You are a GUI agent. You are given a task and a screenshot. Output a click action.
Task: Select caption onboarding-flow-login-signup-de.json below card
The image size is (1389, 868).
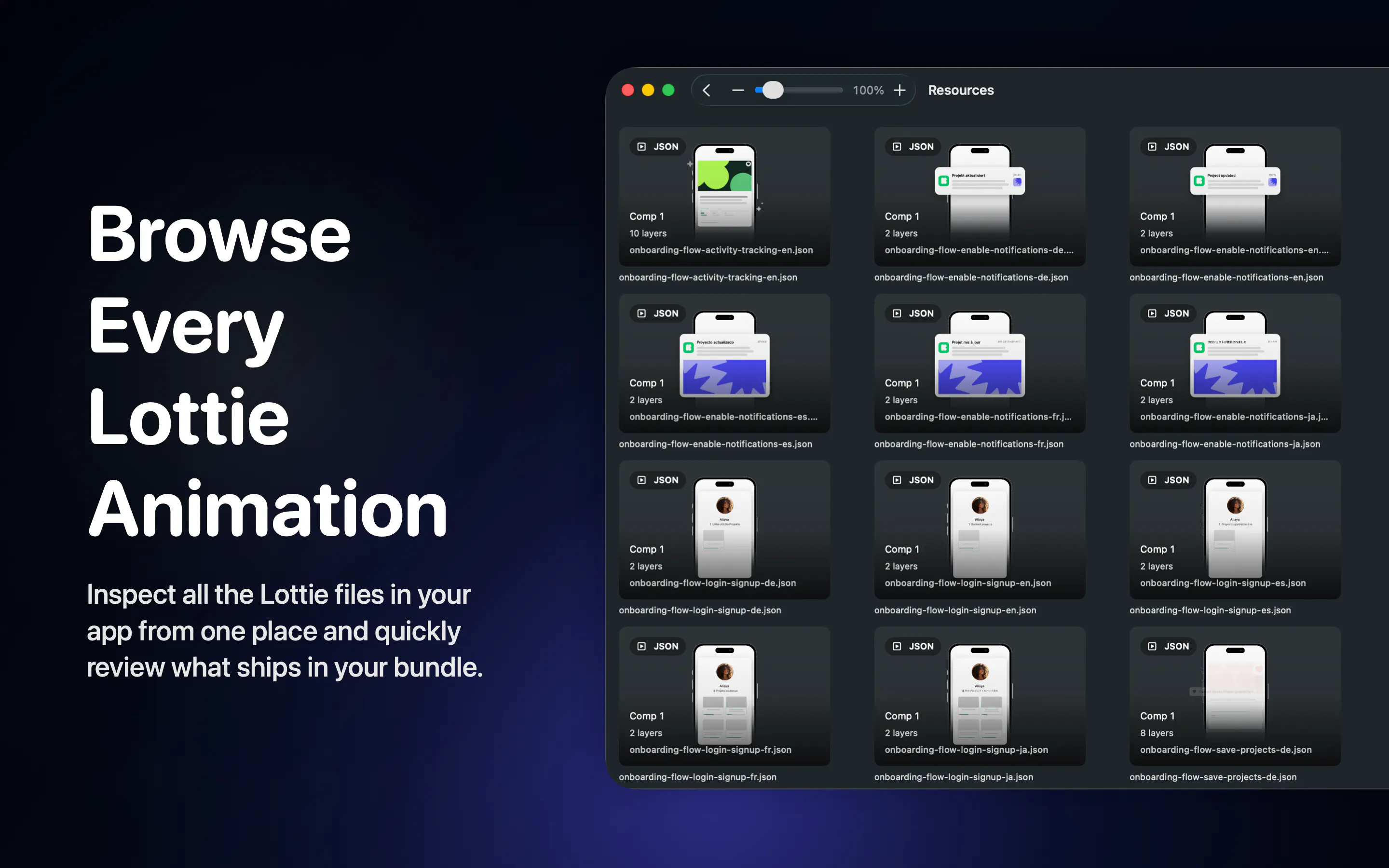click(x=700, y=610)
